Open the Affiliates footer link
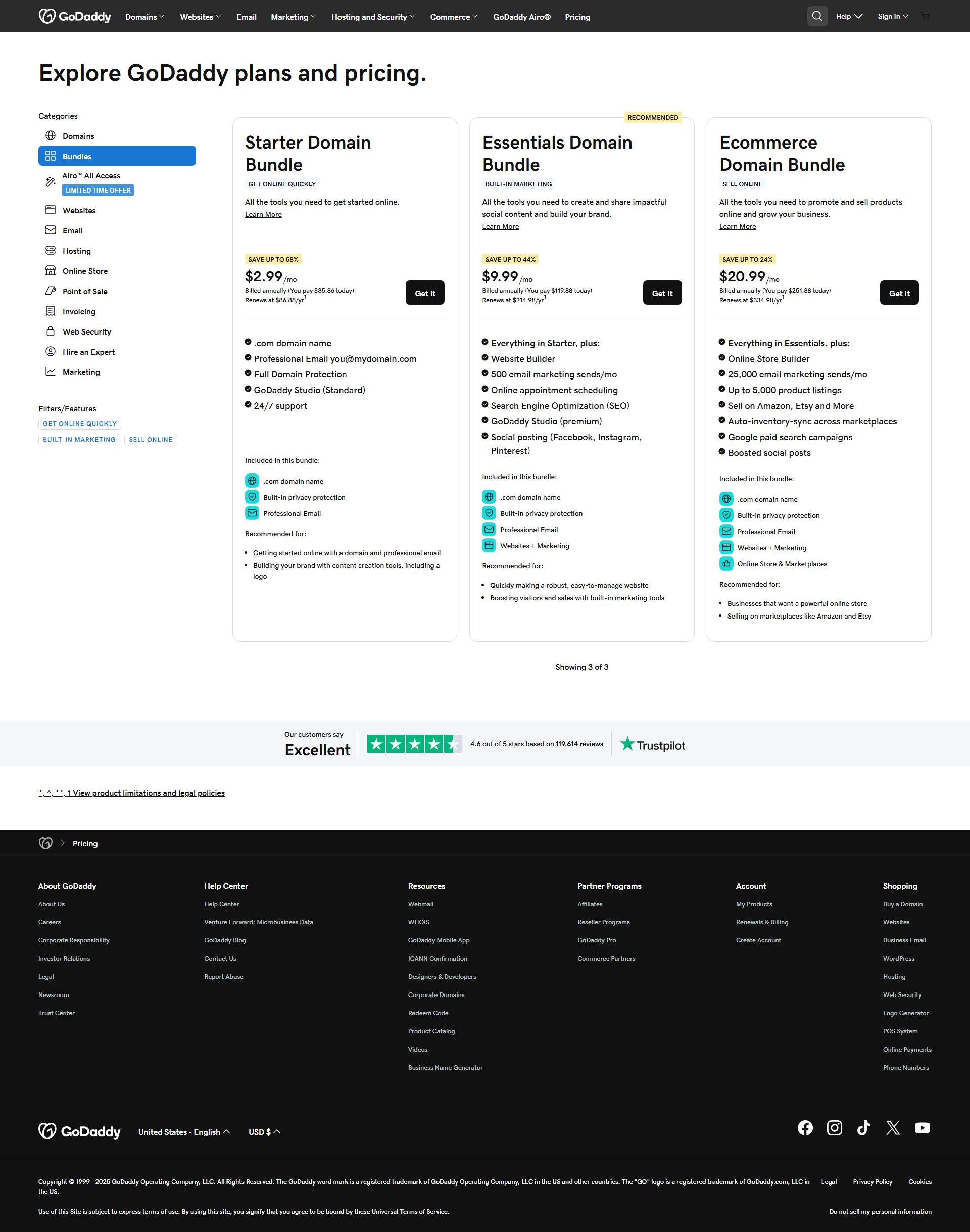The height and width of the screenshot is (1232, 970). point(590,904)
